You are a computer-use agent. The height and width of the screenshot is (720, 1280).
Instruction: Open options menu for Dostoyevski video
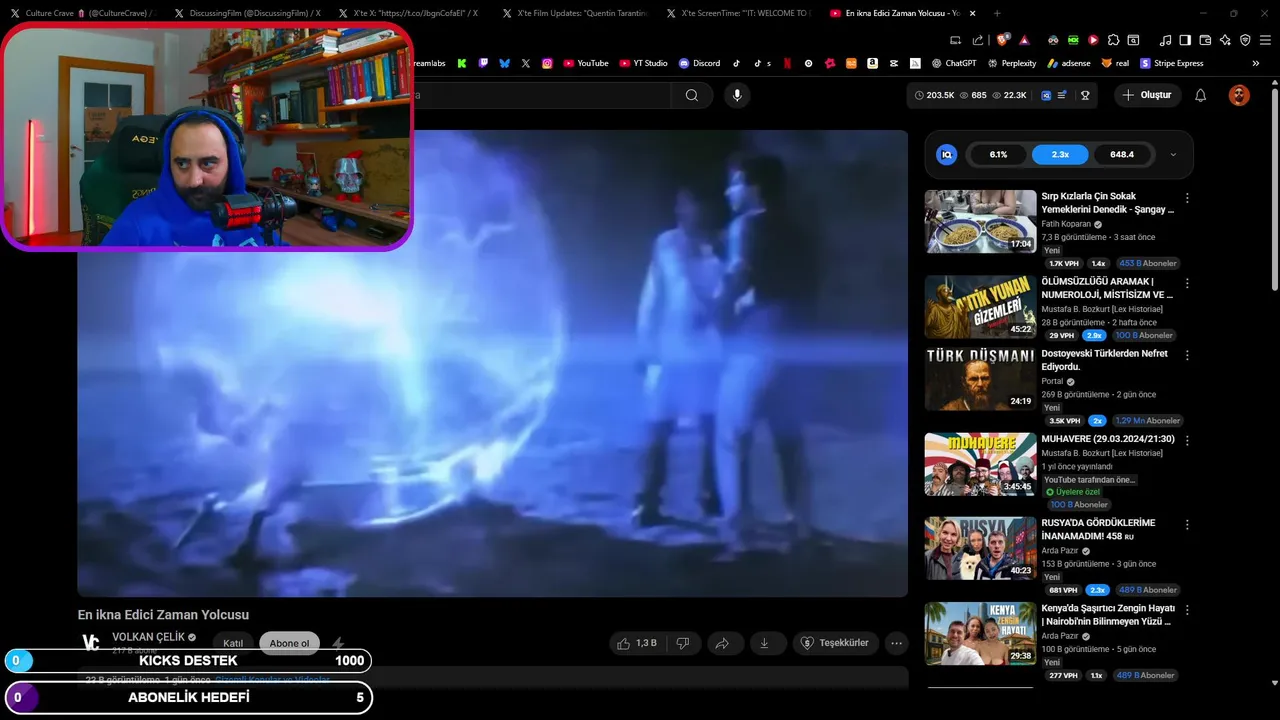(x=1187, y=356)
